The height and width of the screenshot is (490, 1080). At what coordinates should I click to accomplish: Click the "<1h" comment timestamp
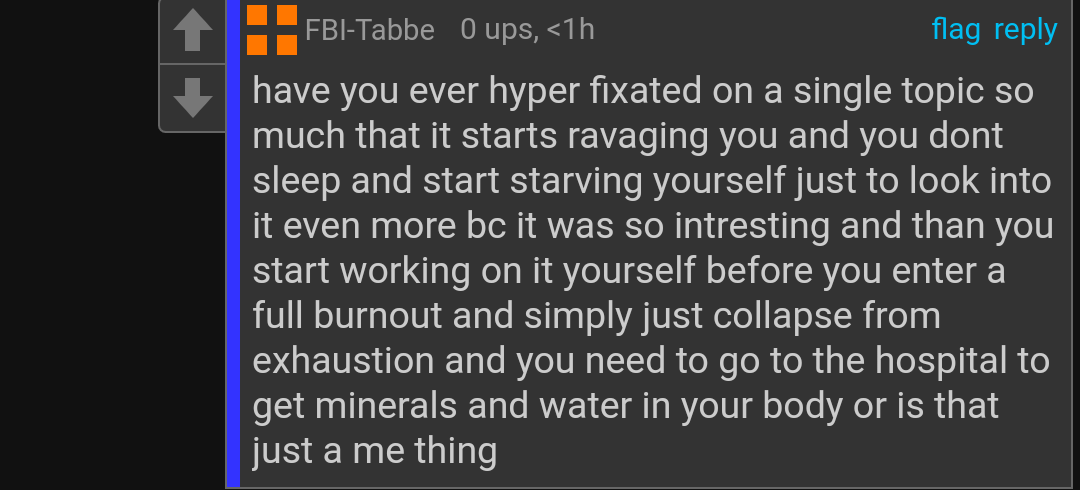571,30
